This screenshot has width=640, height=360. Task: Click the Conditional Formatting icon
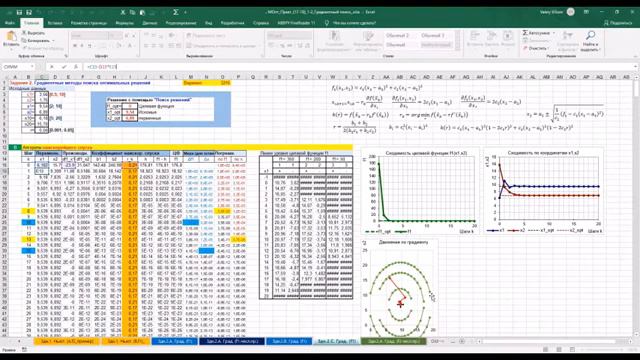pos(334,37)
